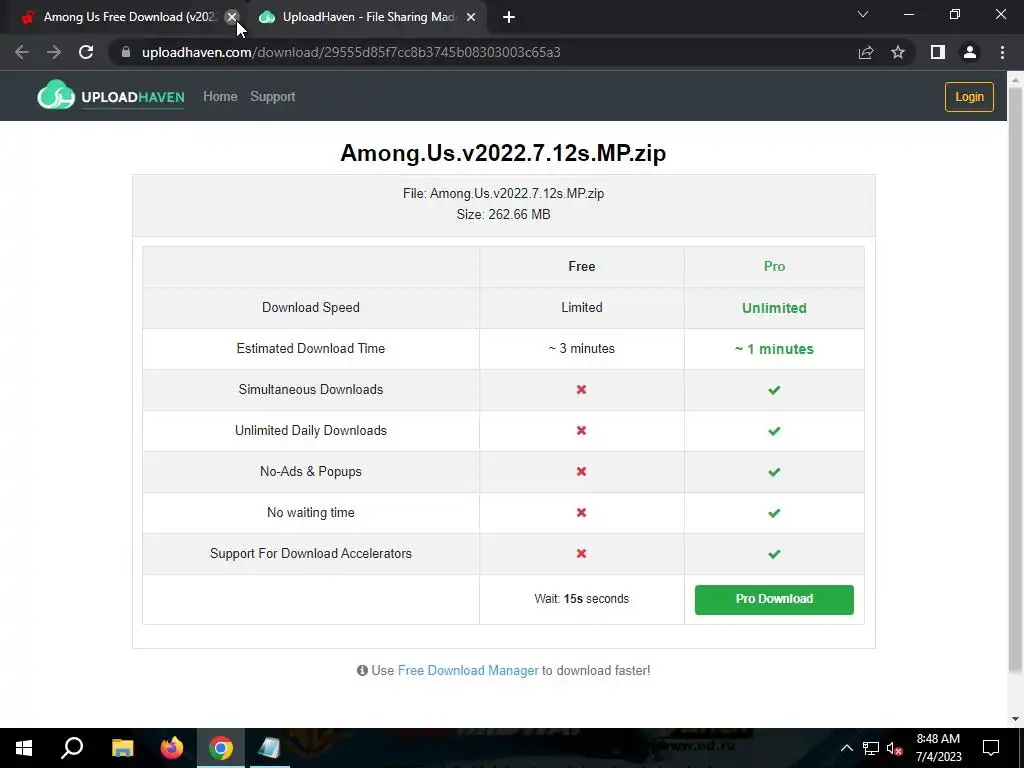Click the '~ 3 minutes' cell

coord(581,349)
